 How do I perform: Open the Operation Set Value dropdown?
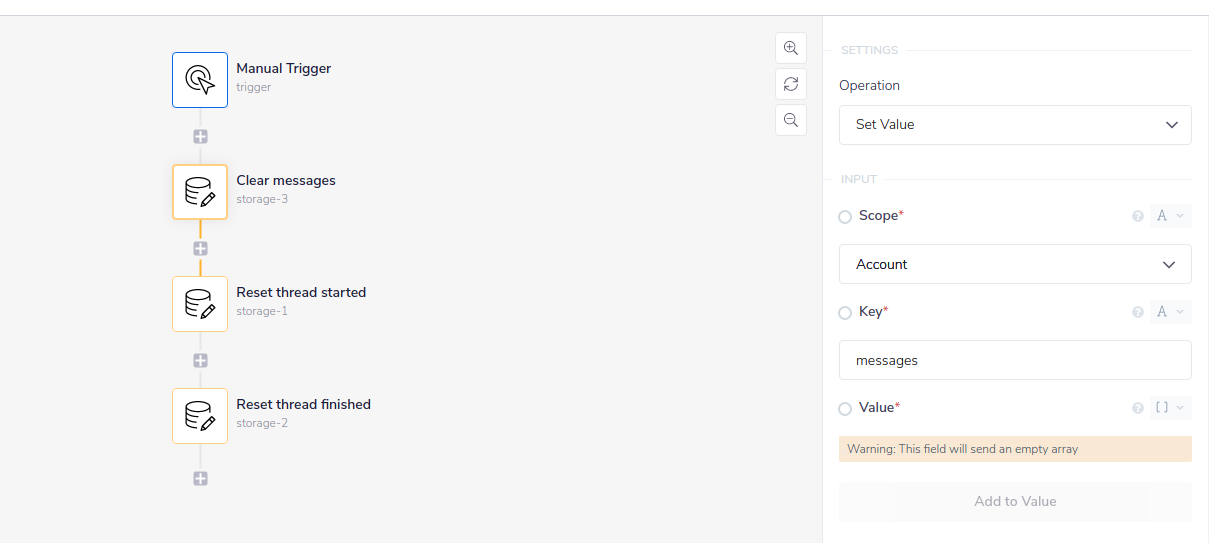[1015, 125]
